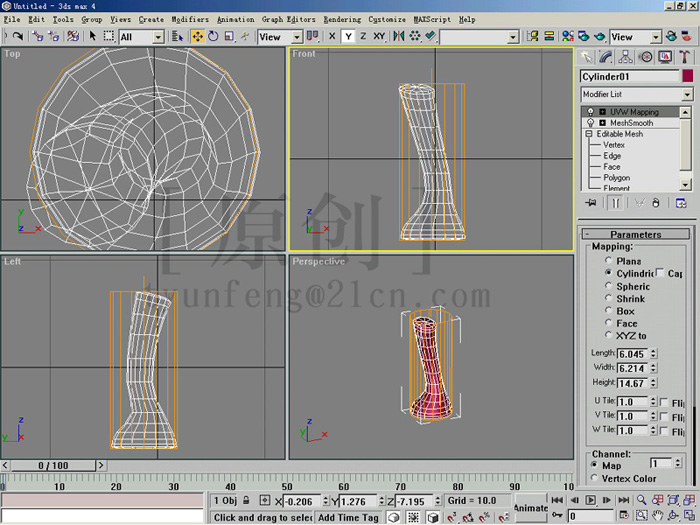Click the rectangular selection region icon
The width and height of the screenshot is (700, 525).
click(x=108, y=36)
